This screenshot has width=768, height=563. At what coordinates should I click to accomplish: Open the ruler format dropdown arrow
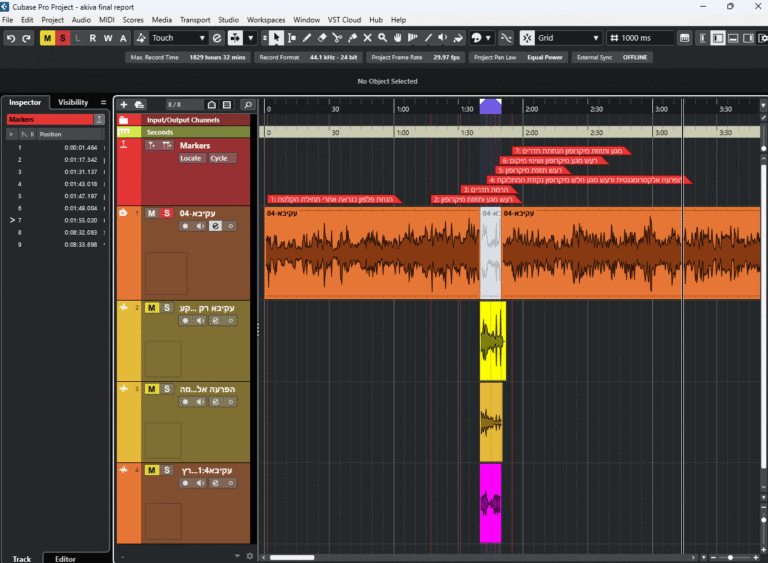763,105
